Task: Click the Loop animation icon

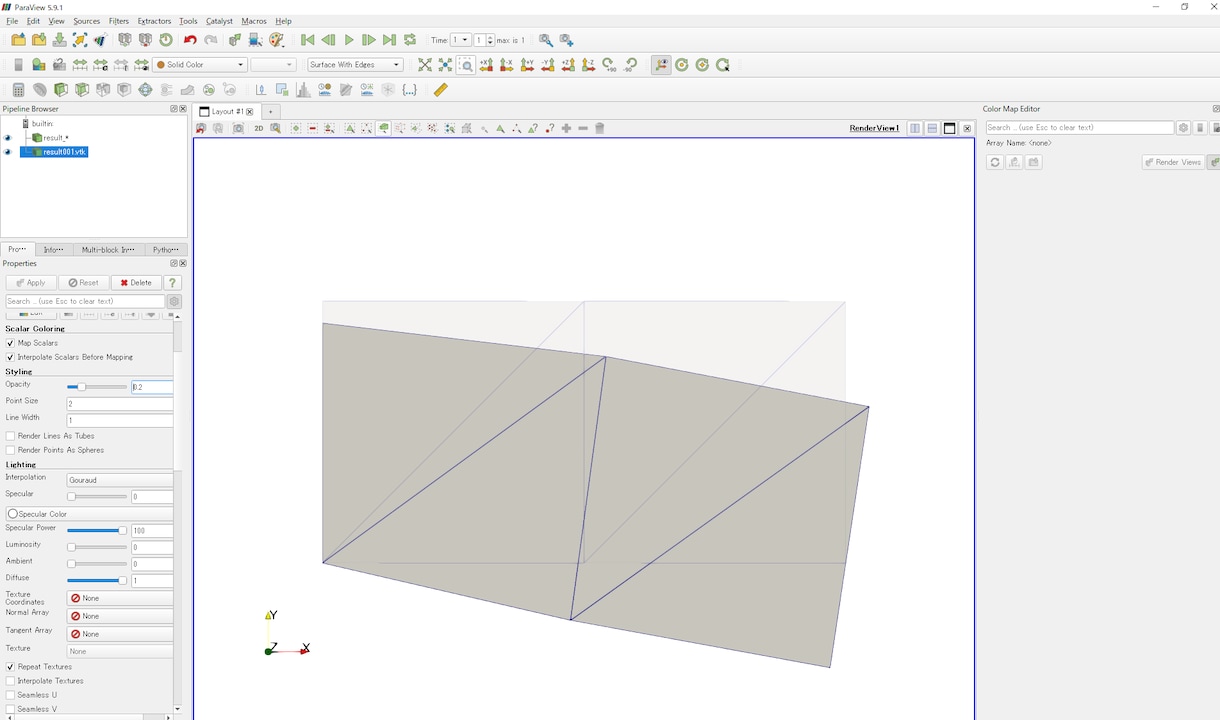Action: pyautogui.click(x=410, y=40)
